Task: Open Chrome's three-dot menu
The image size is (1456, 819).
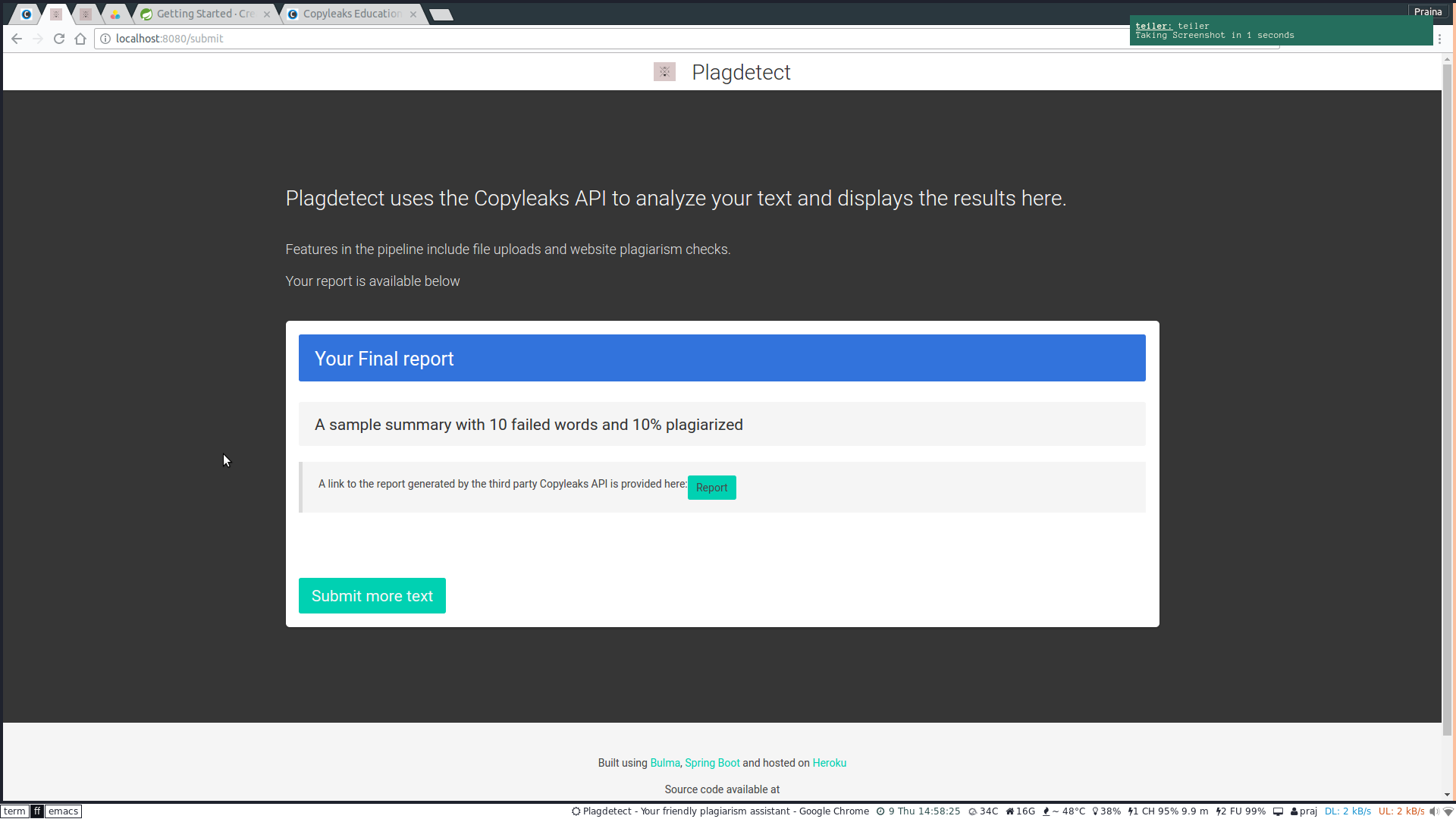Action: point(1439,39)
